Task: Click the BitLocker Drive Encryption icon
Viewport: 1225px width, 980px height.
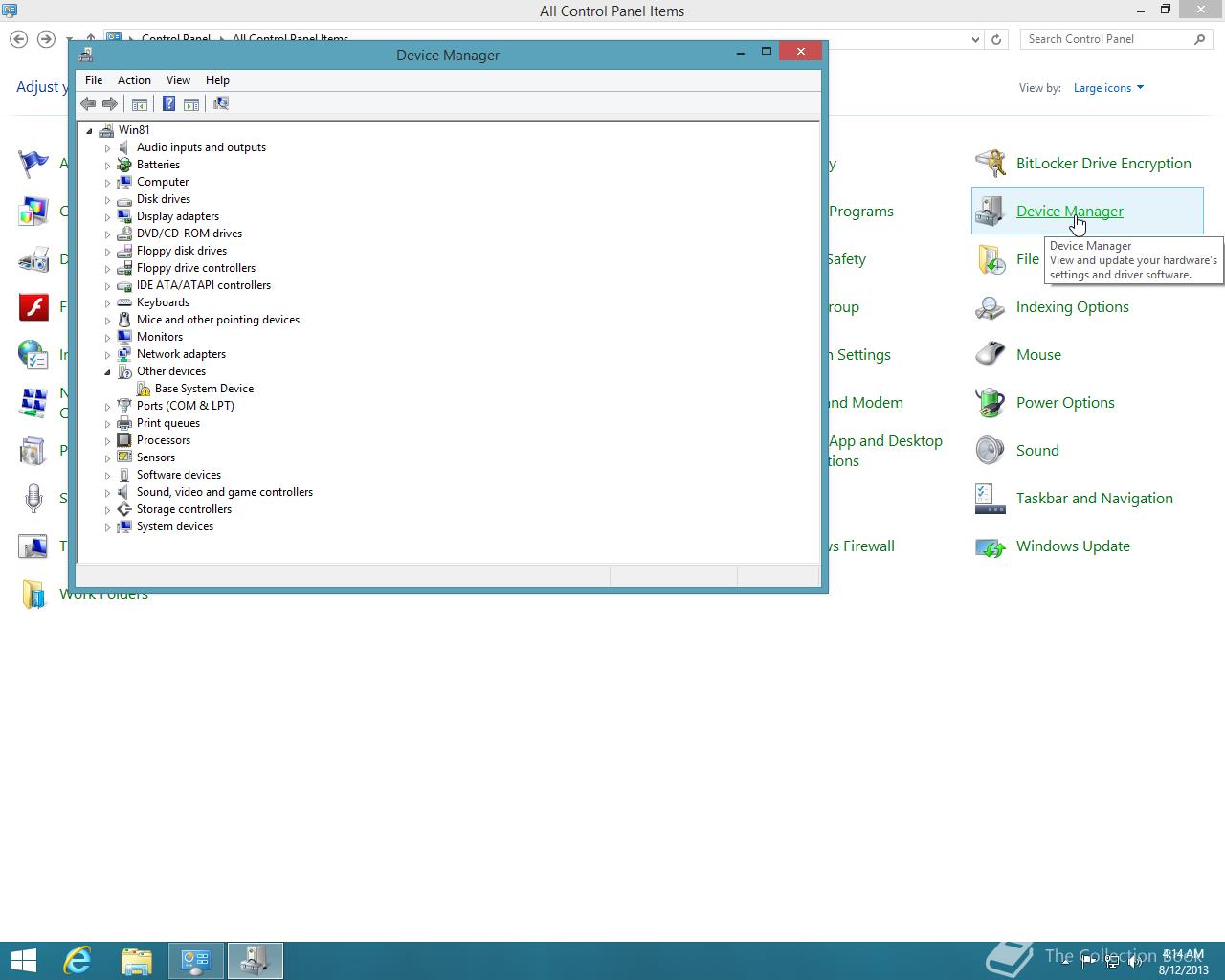Action: click(x=991, y=164)
